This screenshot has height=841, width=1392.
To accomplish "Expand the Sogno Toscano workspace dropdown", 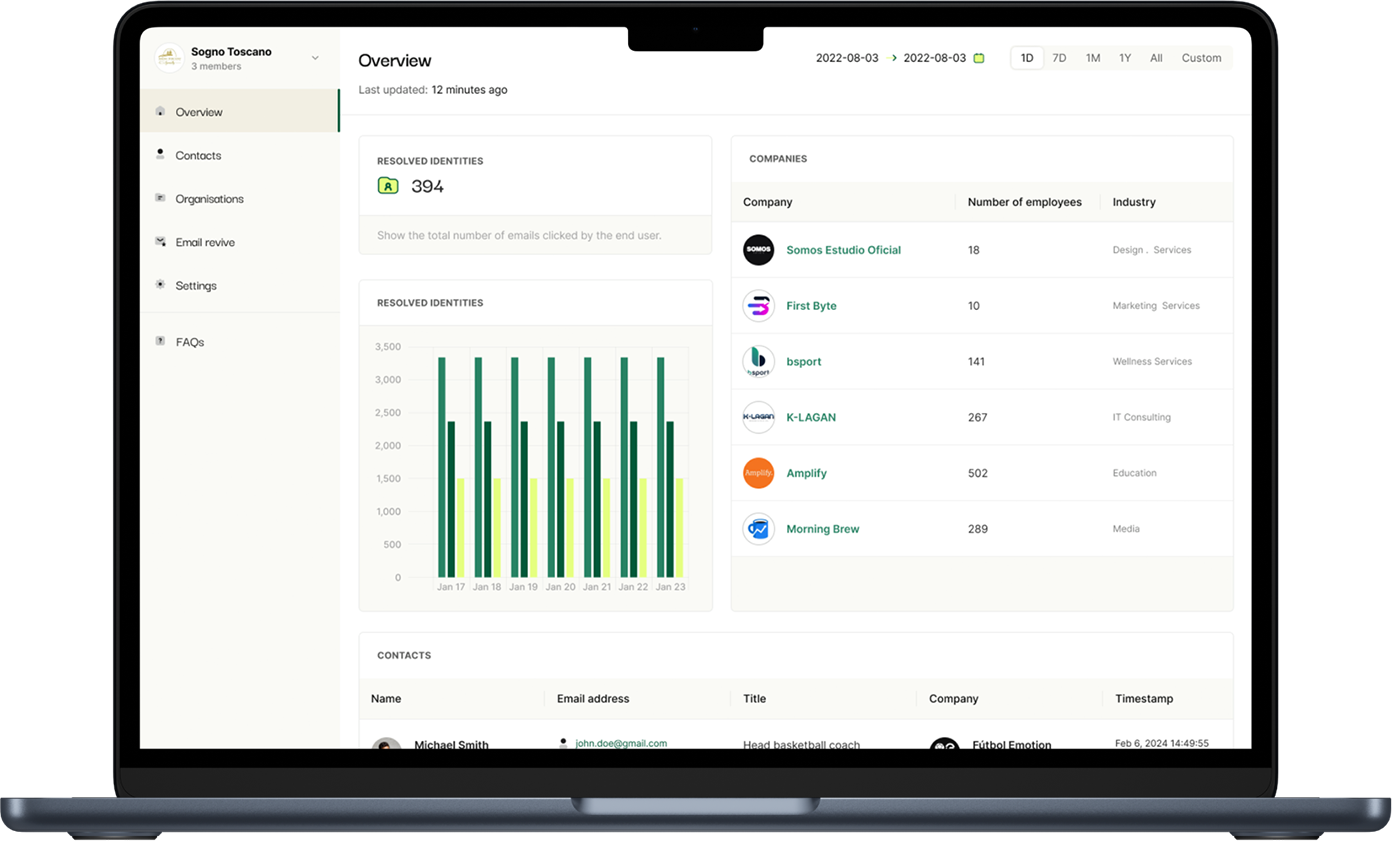I will [314, 57].
